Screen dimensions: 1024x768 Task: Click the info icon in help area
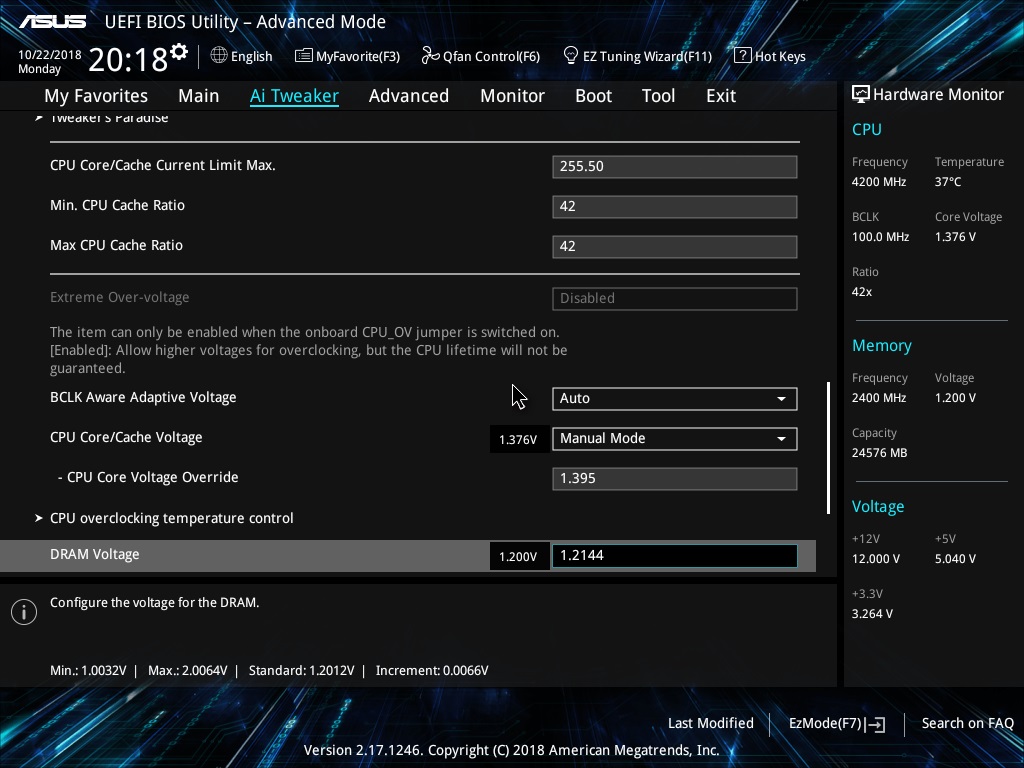click(x=24, y=612)
